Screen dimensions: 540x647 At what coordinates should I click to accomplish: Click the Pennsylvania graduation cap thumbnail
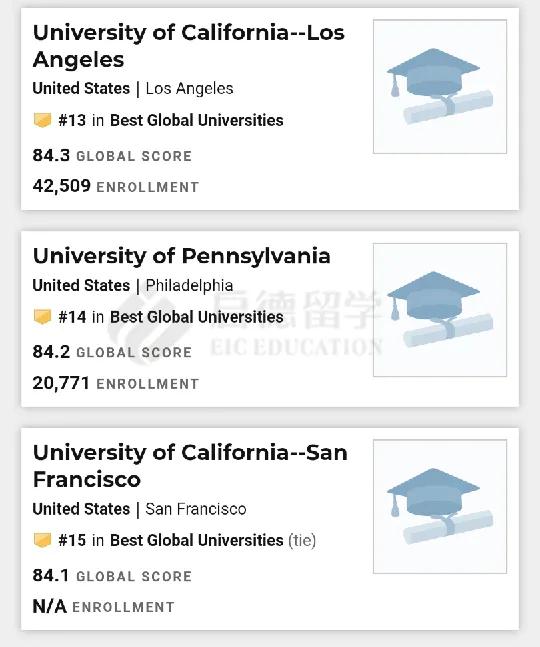[440, 310]
